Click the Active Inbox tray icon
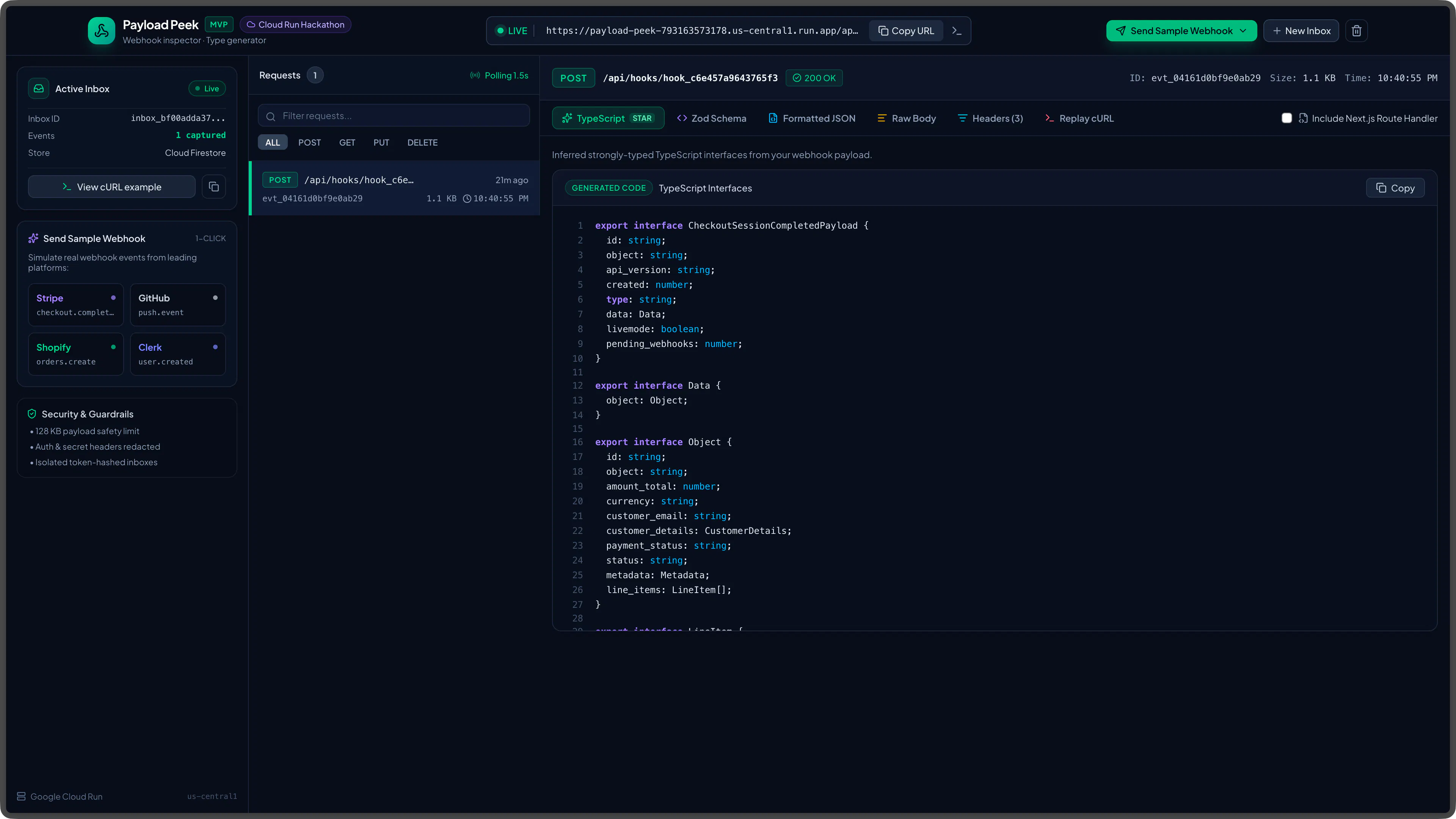This screenshot has width=1456, height=819. click(x=38, y=88)
